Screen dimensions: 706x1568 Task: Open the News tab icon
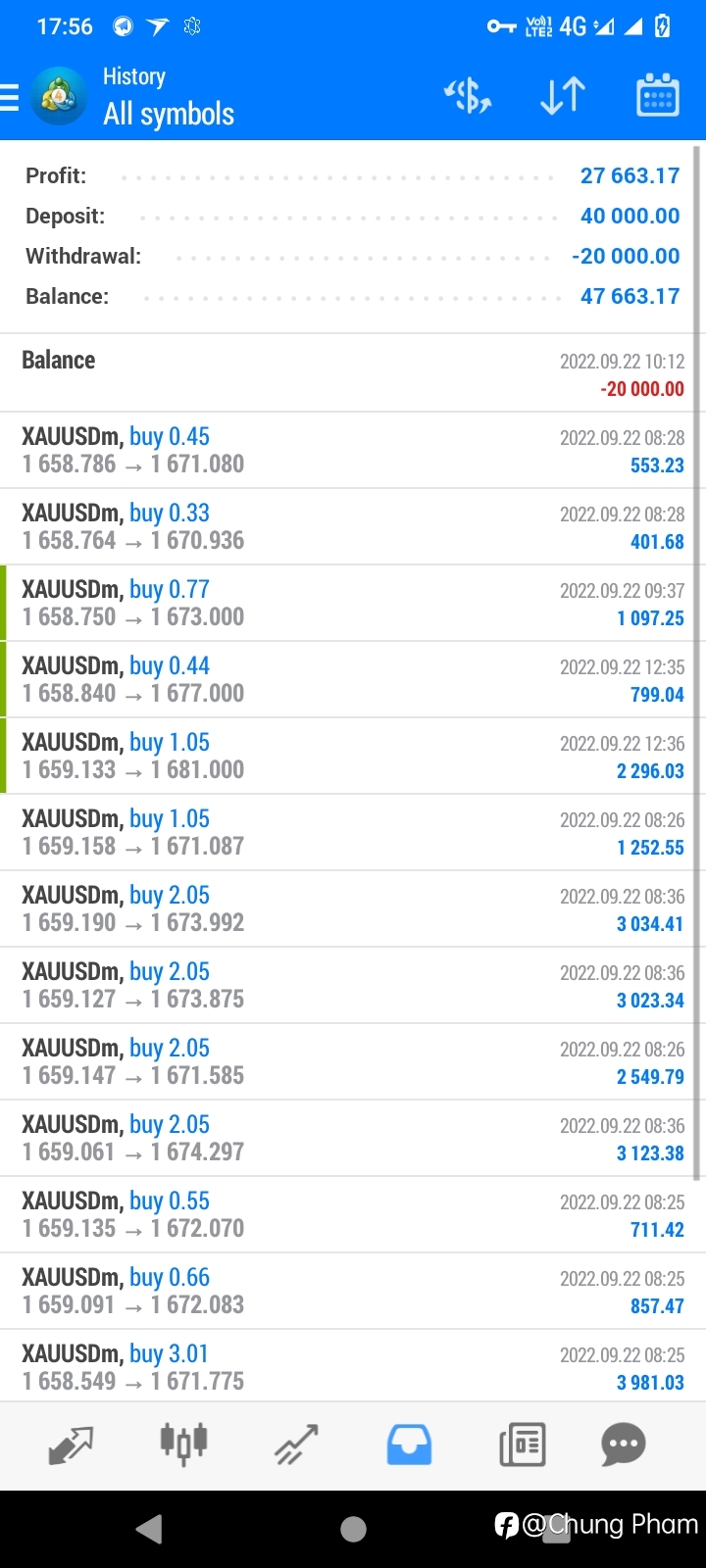point(523,1445)
